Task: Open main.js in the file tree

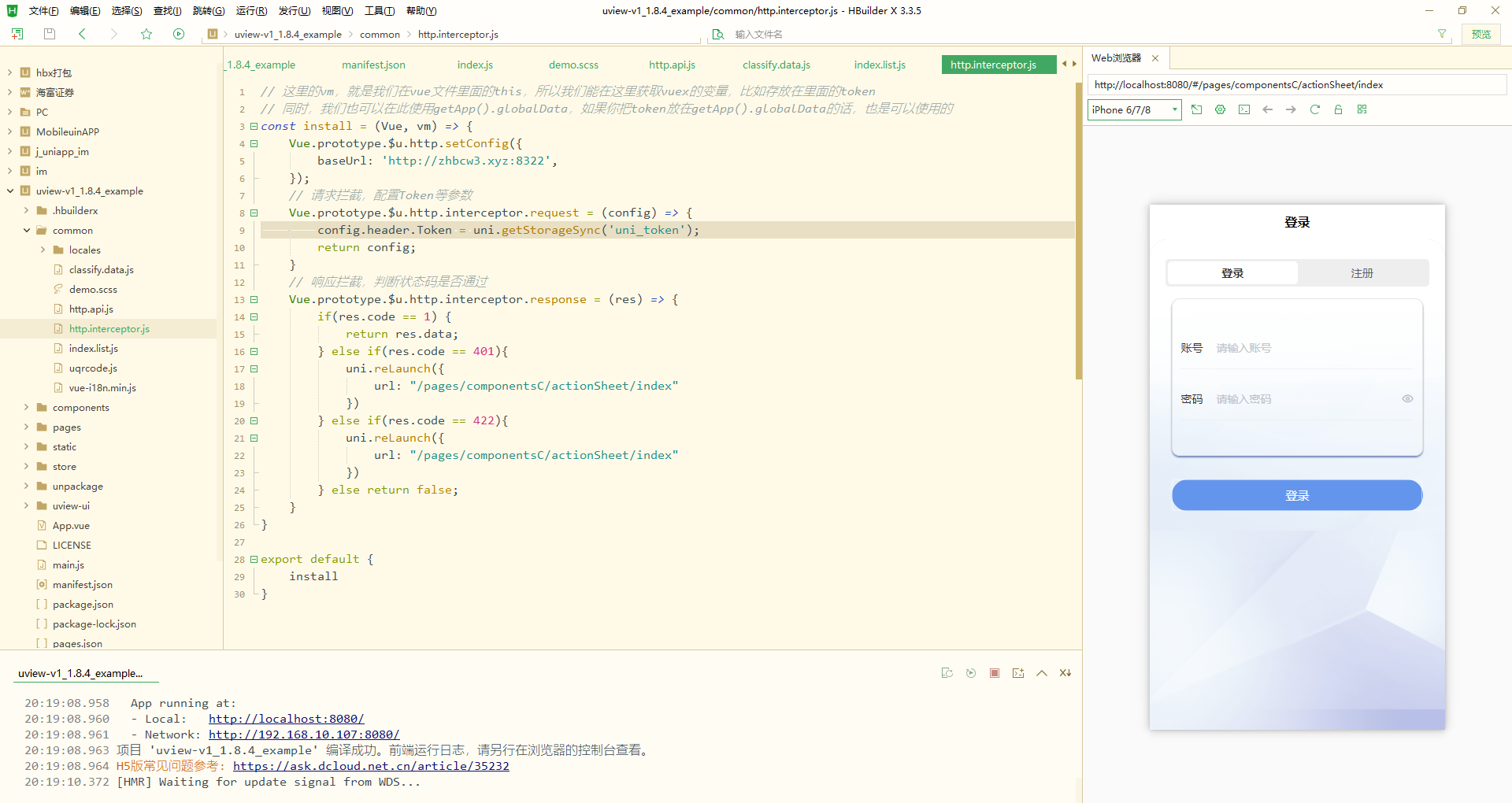Action: point(68,564)
